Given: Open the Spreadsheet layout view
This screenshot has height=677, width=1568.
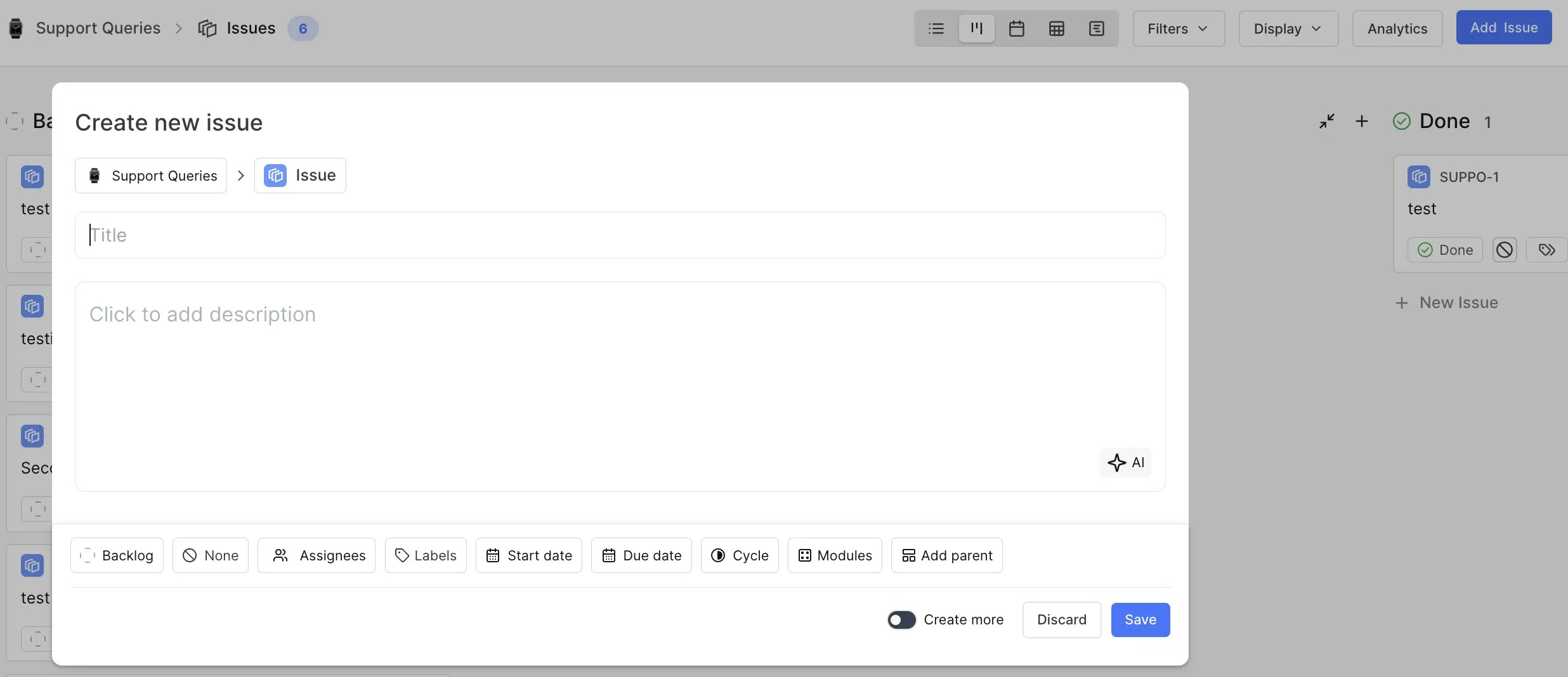Looking at the screenshot, I should pyautogui.click(x=1056, y=29).
